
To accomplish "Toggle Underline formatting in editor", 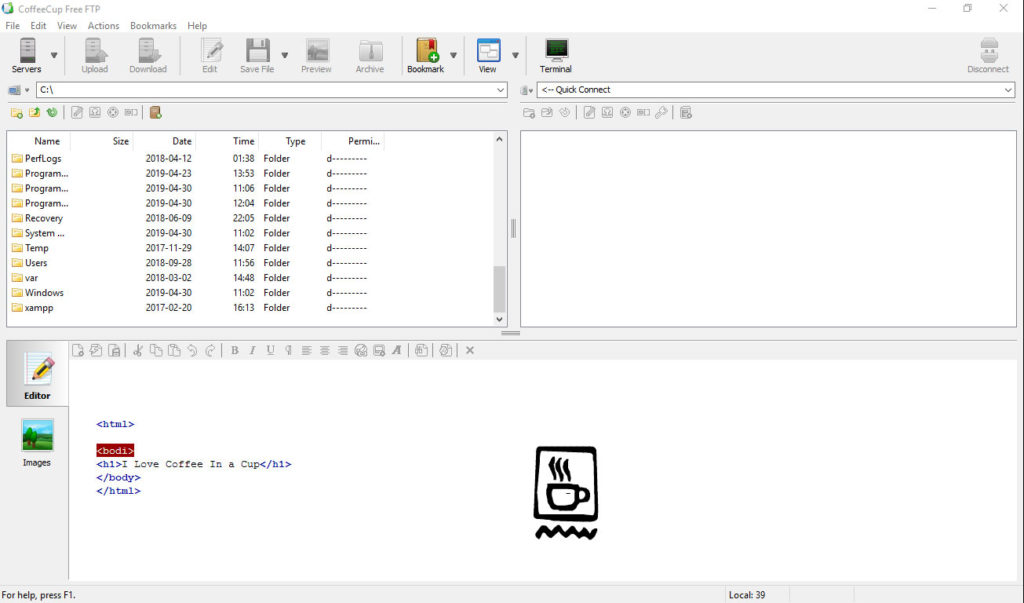I will tap(270, 350).
